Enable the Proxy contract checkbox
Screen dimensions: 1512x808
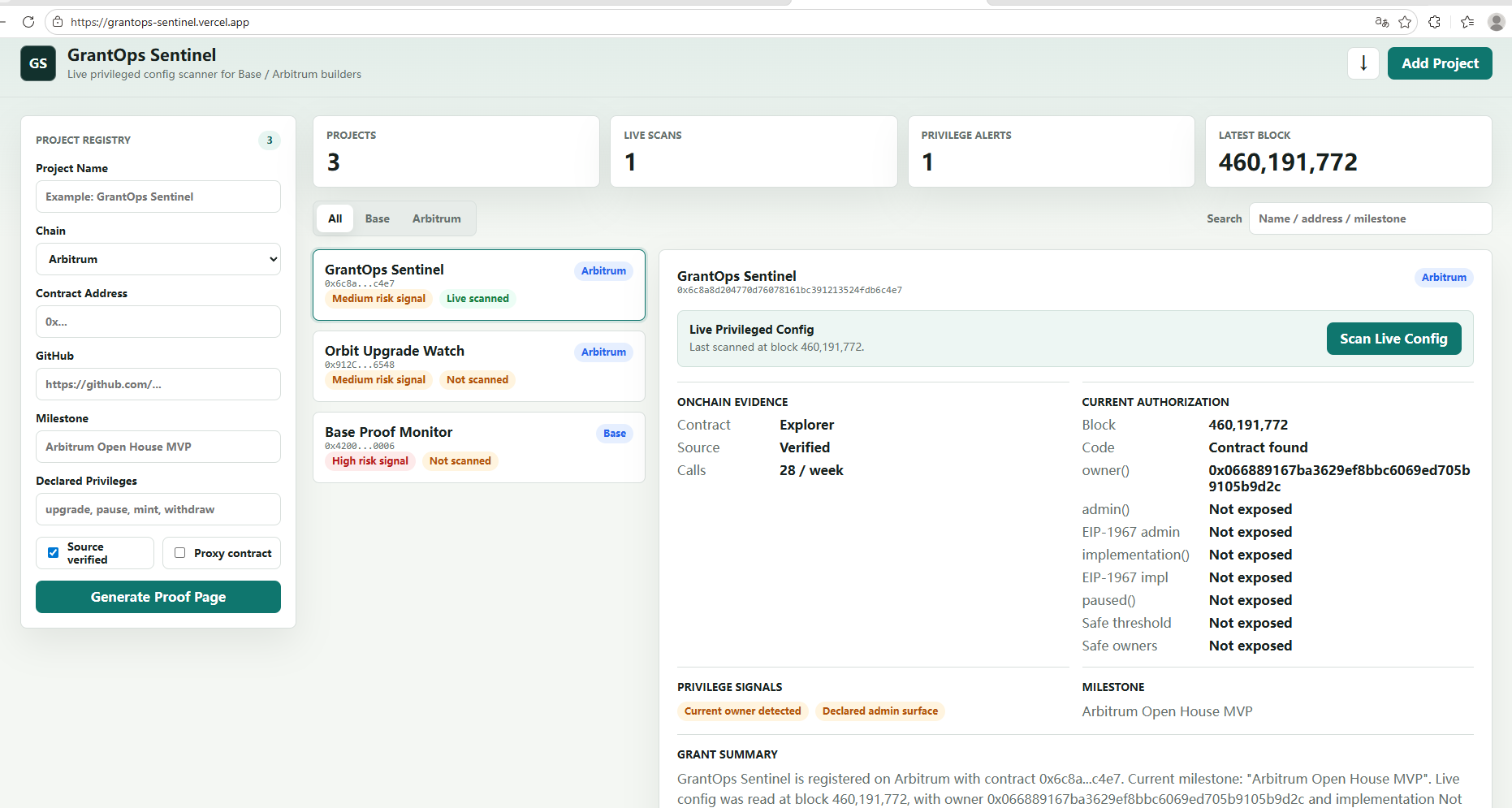click(179, 553)
